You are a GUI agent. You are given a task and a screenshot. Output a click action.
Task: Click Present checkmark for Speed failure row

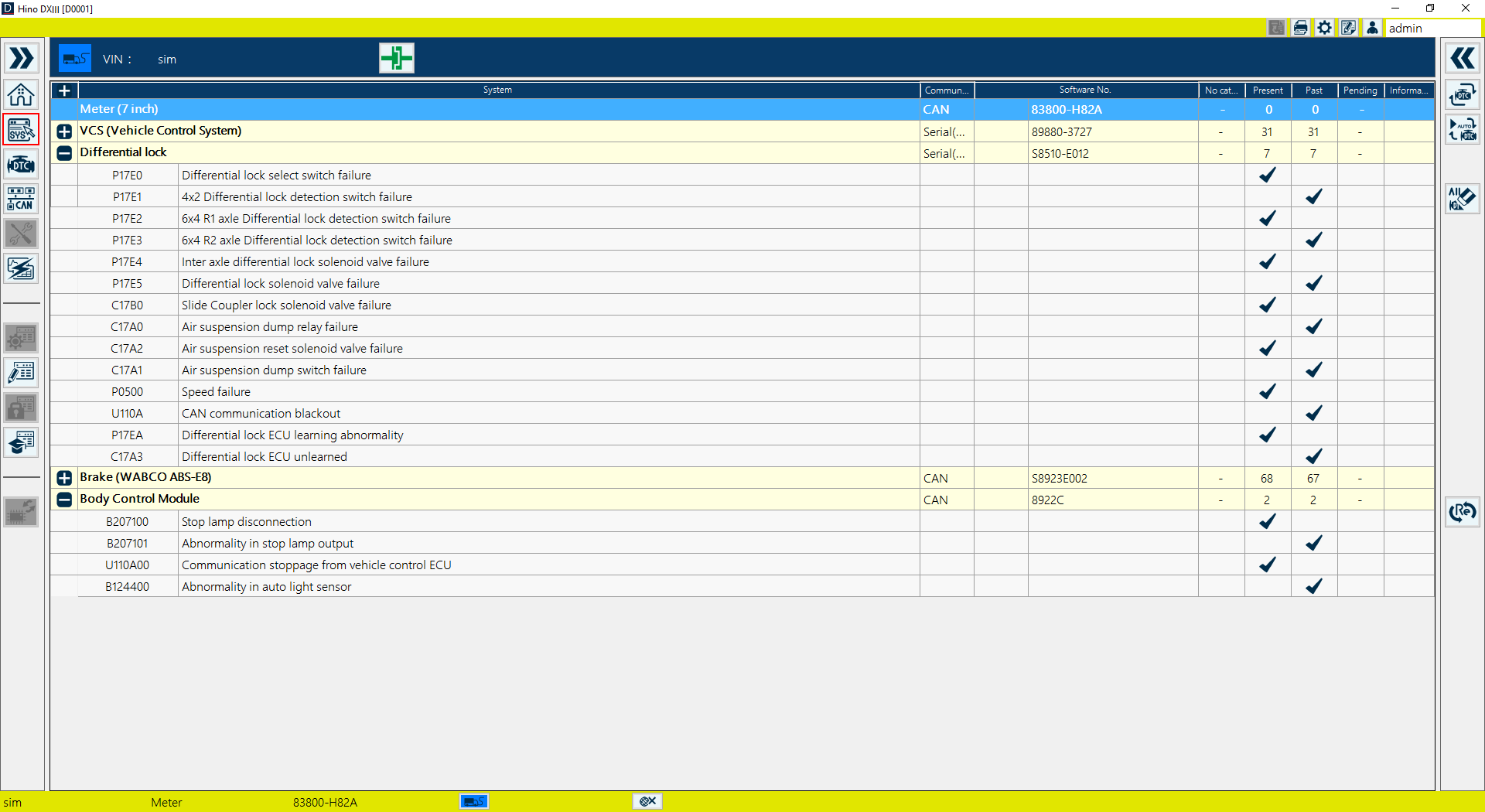click(1267, 392)
